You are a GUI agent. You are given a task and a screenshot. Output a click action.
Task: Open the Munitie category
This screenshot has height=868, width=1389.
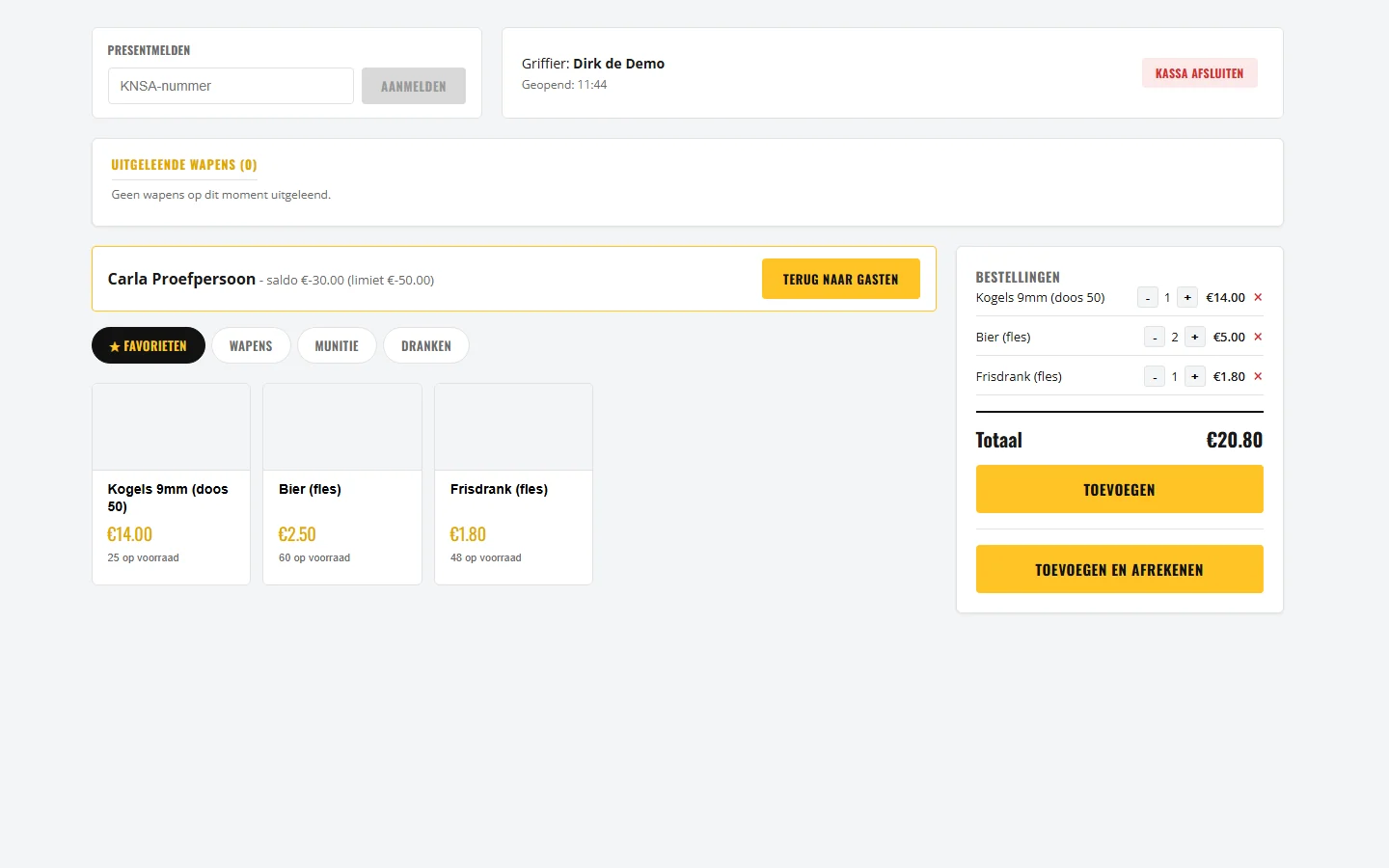pos(337,345)
